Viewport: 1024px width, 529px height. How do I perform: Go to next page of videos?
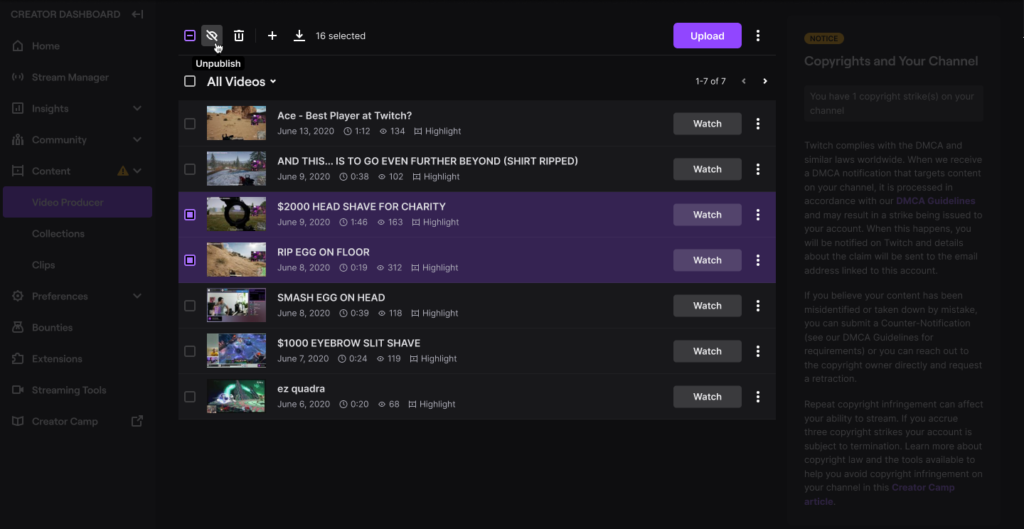point(765,82)
